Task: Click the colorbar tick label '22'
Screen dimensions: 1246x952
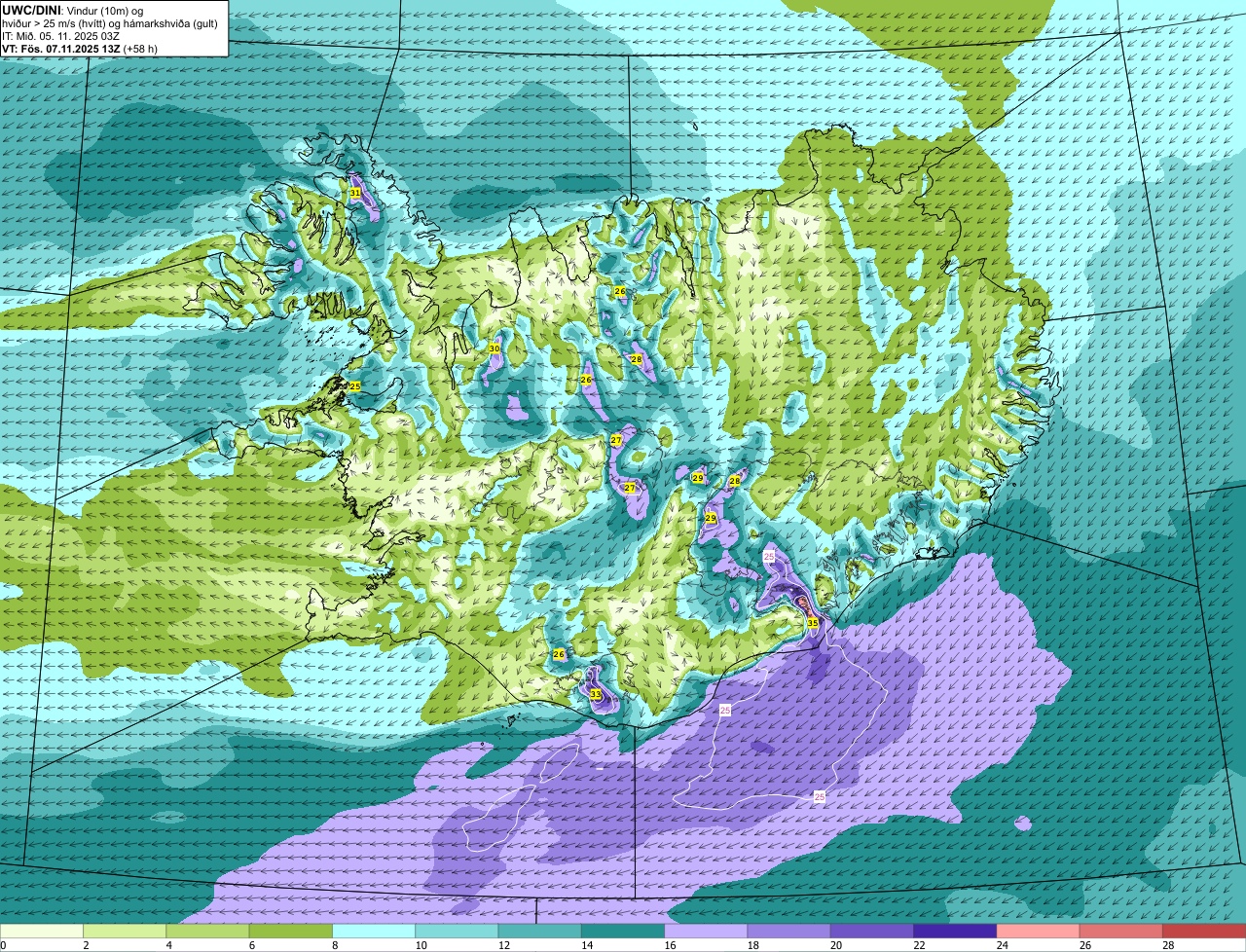Action: click(919, 945)
